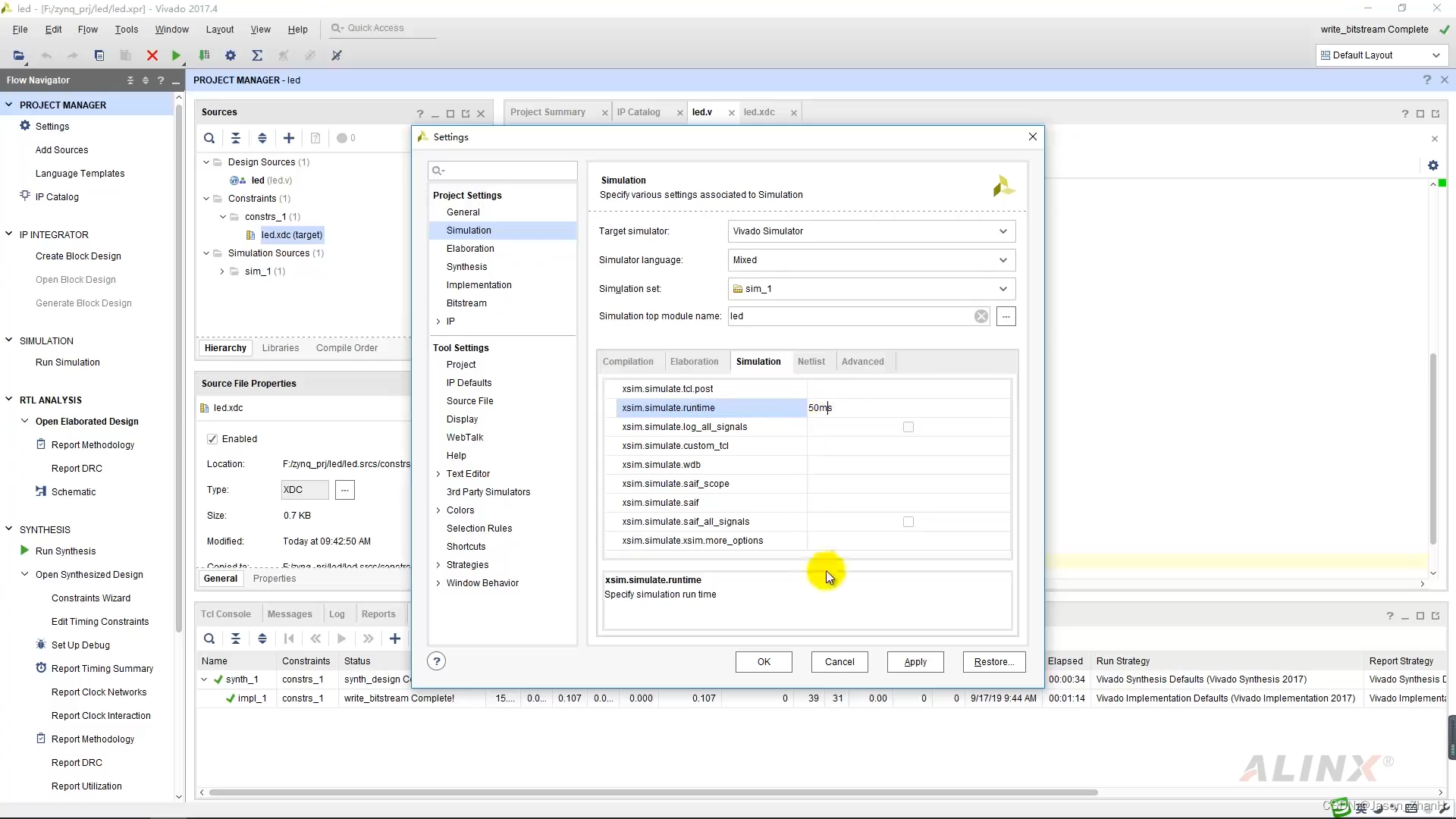Click the Settings dialog help question icon
The width and height of the screenshot is (1456, 819).
click(436, 661)
